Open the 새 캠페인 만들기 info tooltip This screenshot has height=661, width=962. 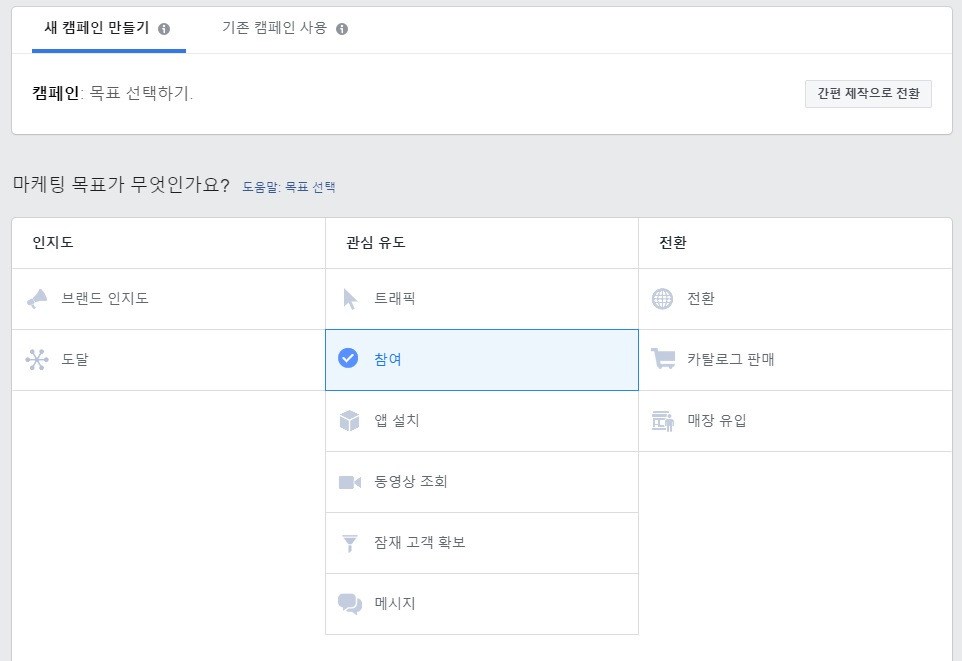pos(166,29)
